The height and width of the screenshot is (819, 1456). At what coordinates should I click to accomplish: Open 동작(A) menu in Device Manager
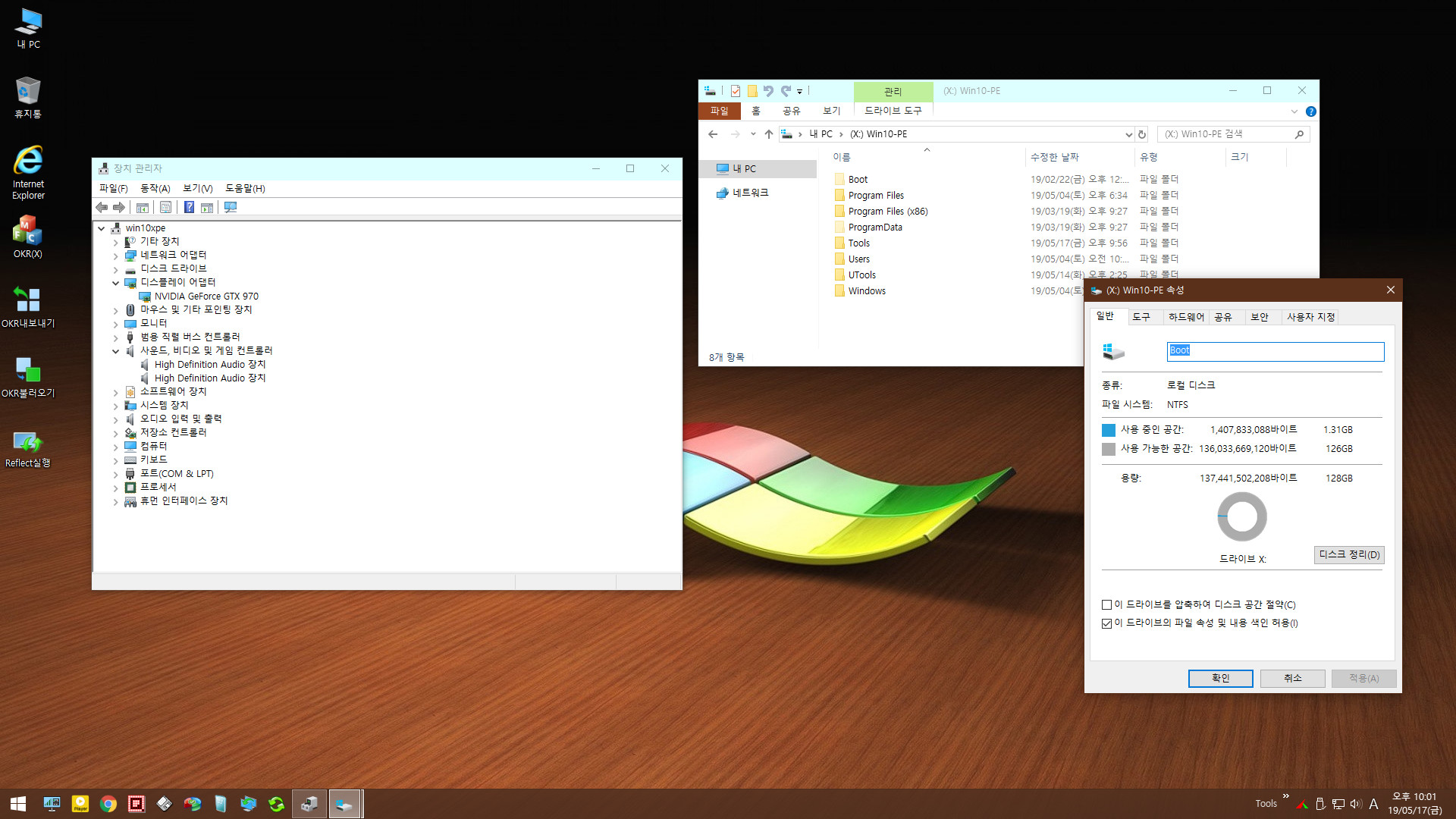[x=155, y=188]
